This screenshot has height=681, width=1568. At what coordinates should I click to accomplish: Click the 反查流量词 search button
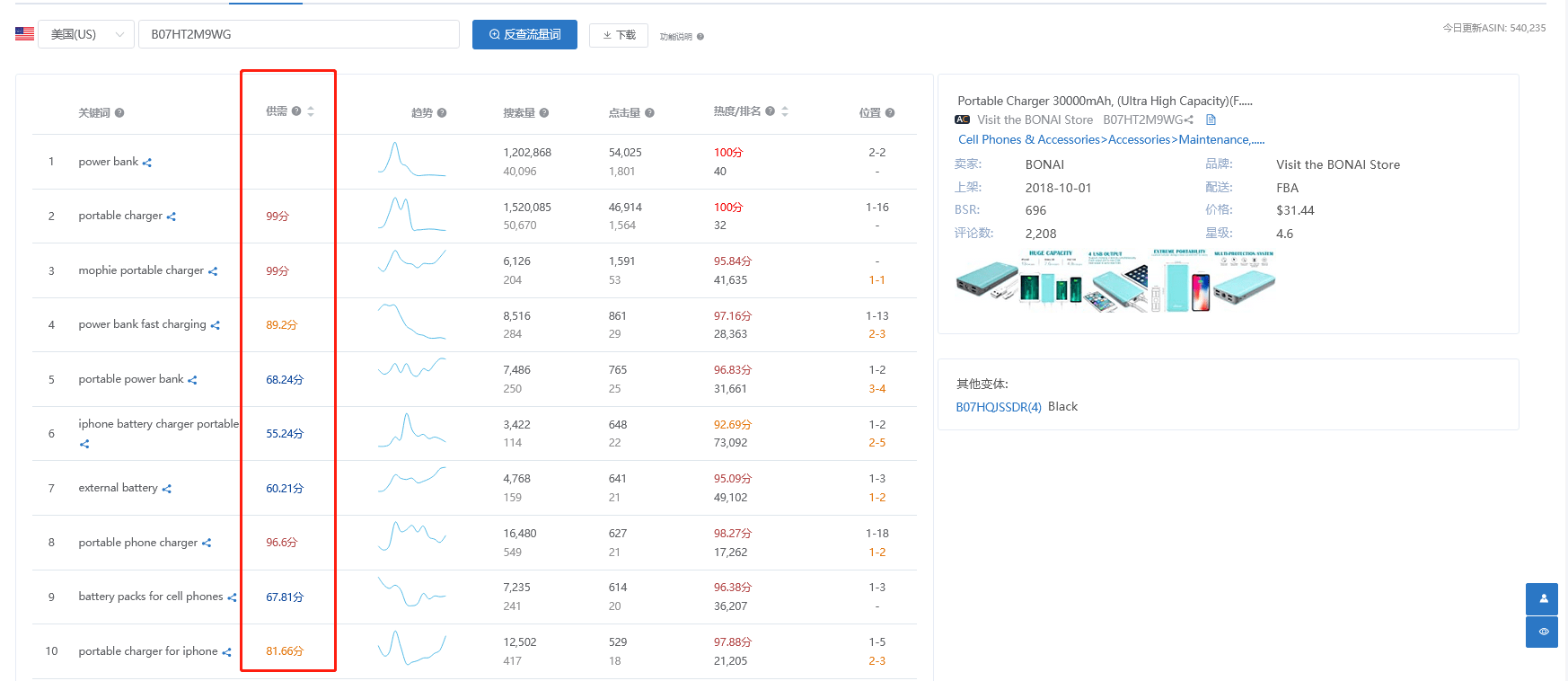pos(524,34)
